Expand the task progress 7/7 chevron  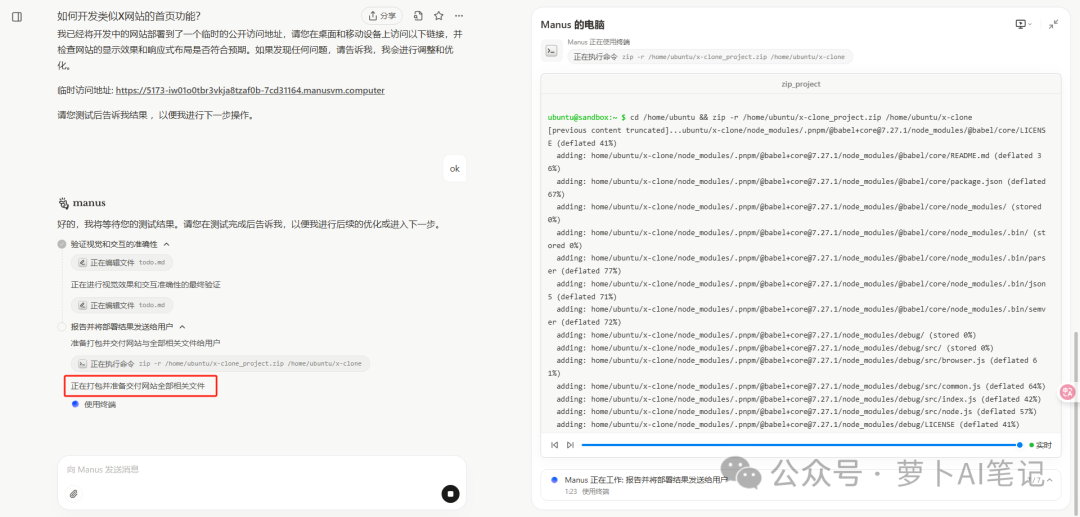(1050, 480)
